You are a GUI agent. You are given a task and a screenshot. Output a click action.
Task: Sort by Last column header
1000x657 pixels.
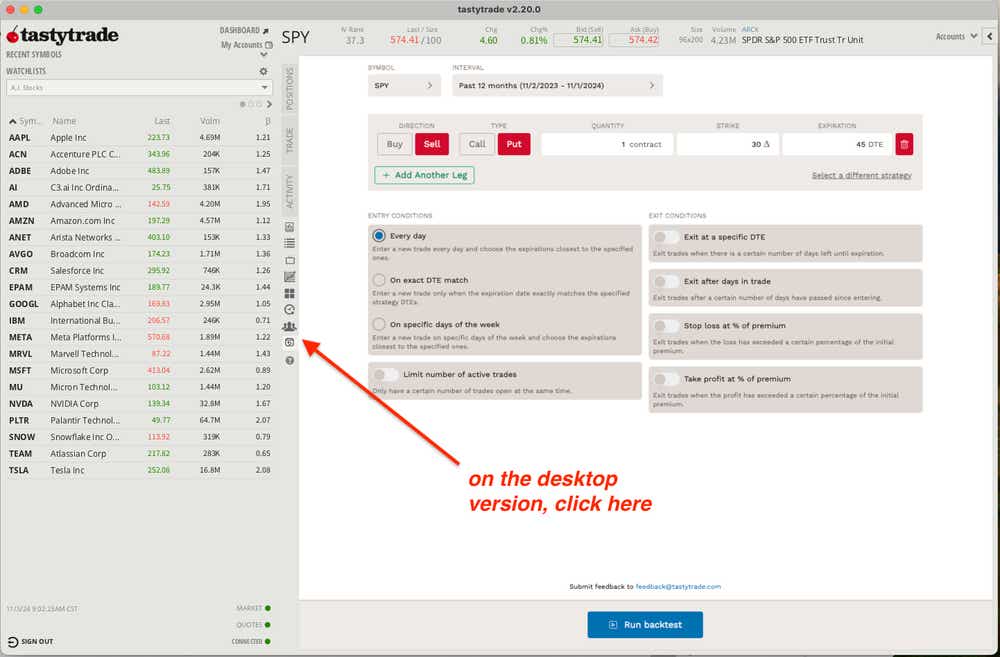[x=162, y=121]
